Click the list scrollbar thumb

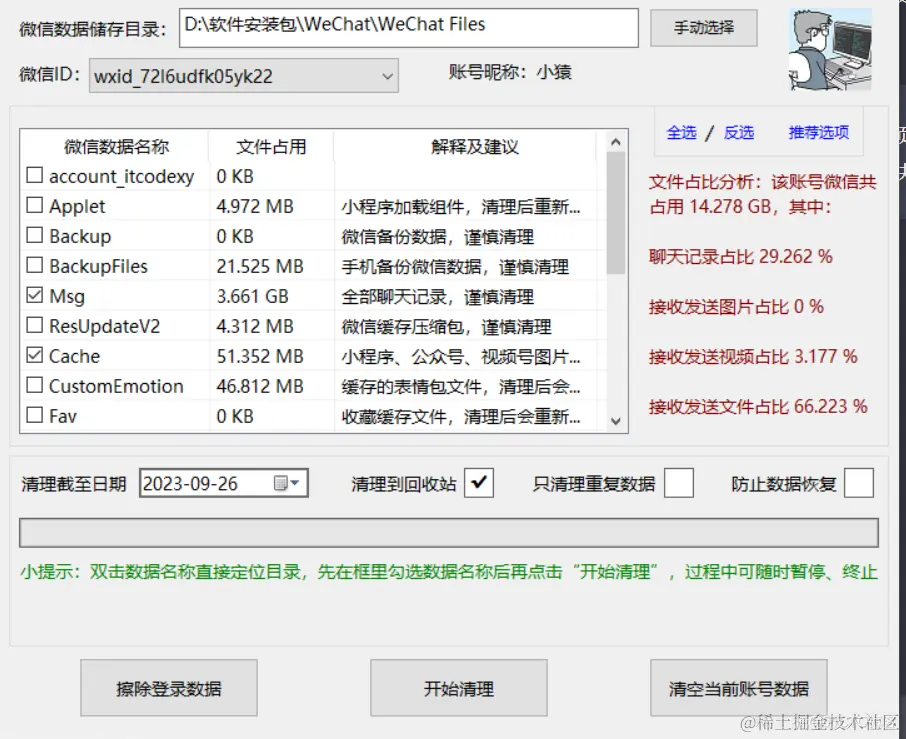coord(616,213)
